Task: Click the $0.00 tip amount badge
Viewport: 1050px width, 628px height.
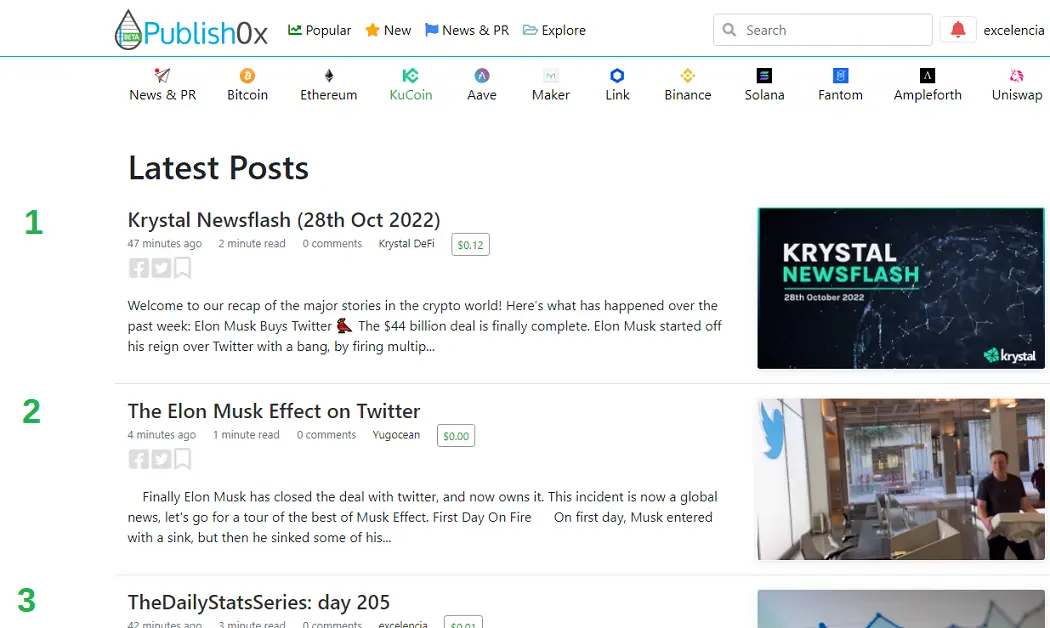Action: coord(456,436)
